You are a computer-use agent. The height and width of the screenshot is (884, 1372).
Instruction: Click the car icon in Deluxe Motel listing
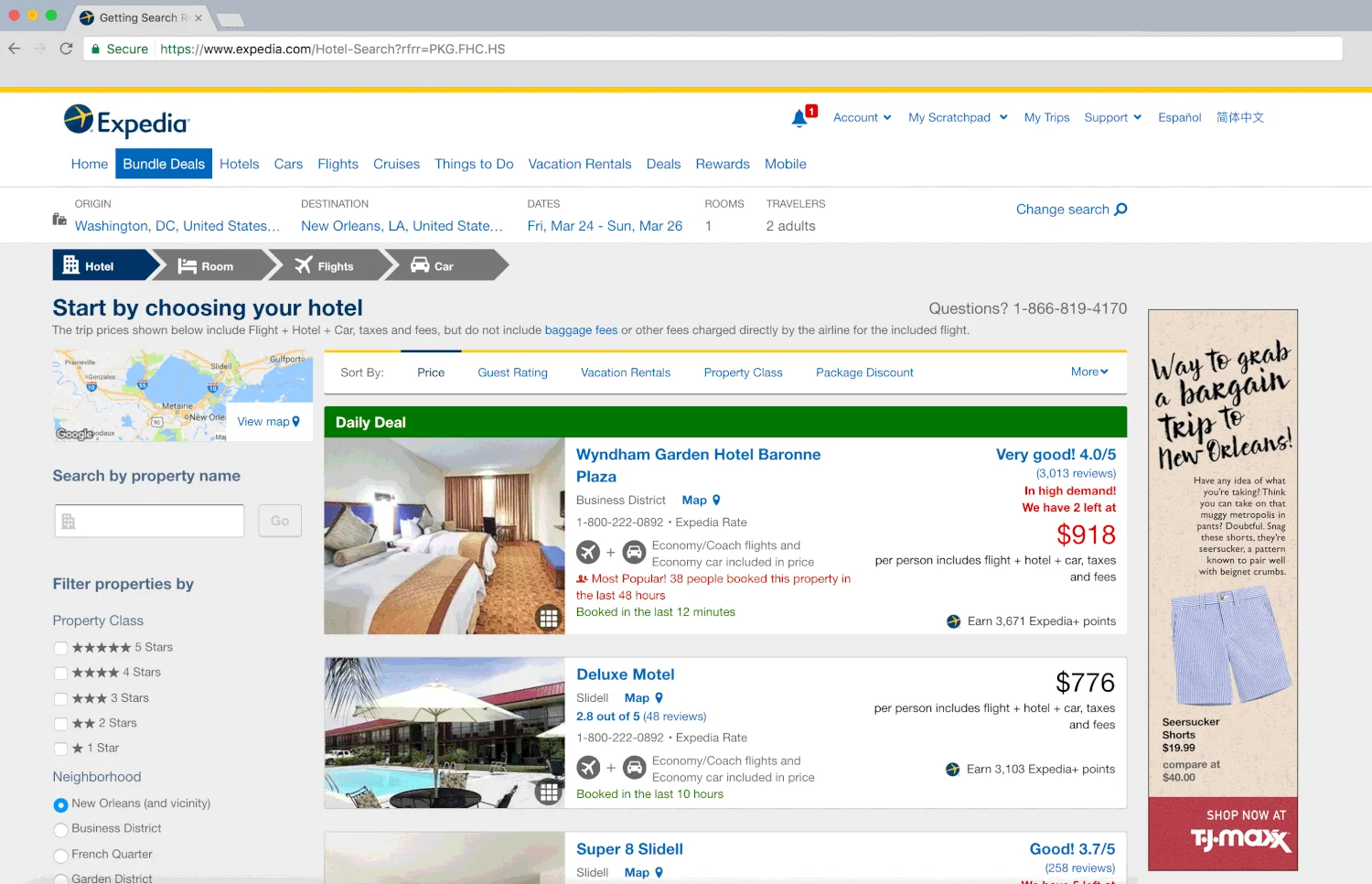(x=634, y=768)
